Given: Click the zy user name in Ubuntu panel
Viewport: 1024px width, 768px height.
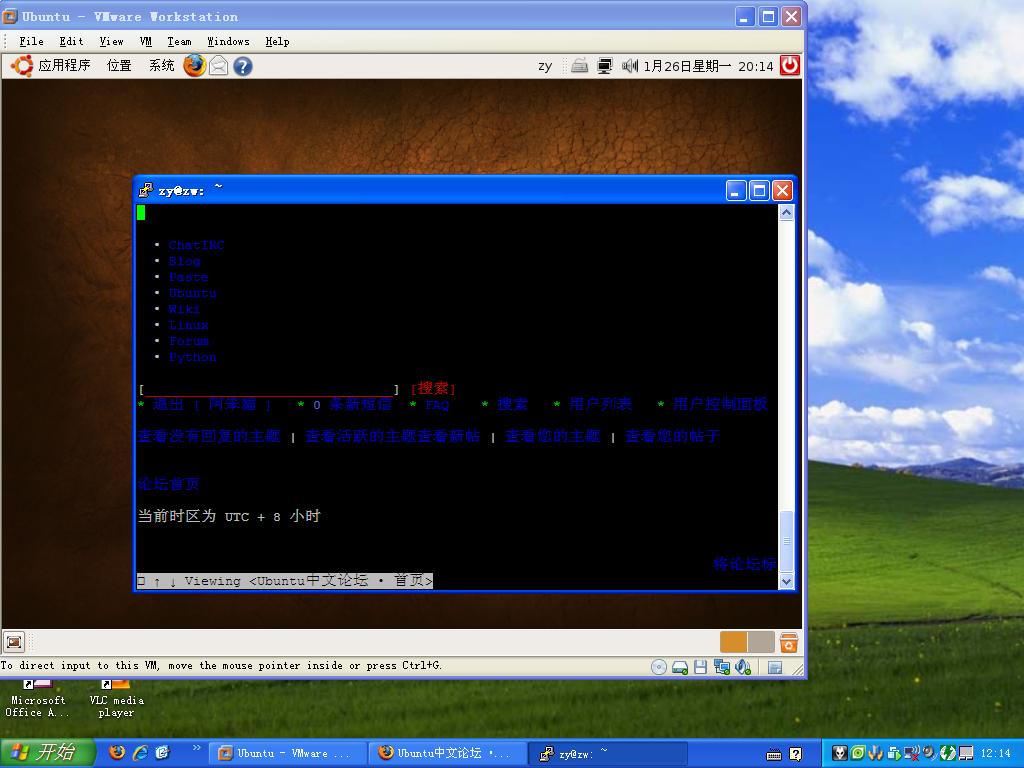Looking at the screenshot, I should click(545, 66).
